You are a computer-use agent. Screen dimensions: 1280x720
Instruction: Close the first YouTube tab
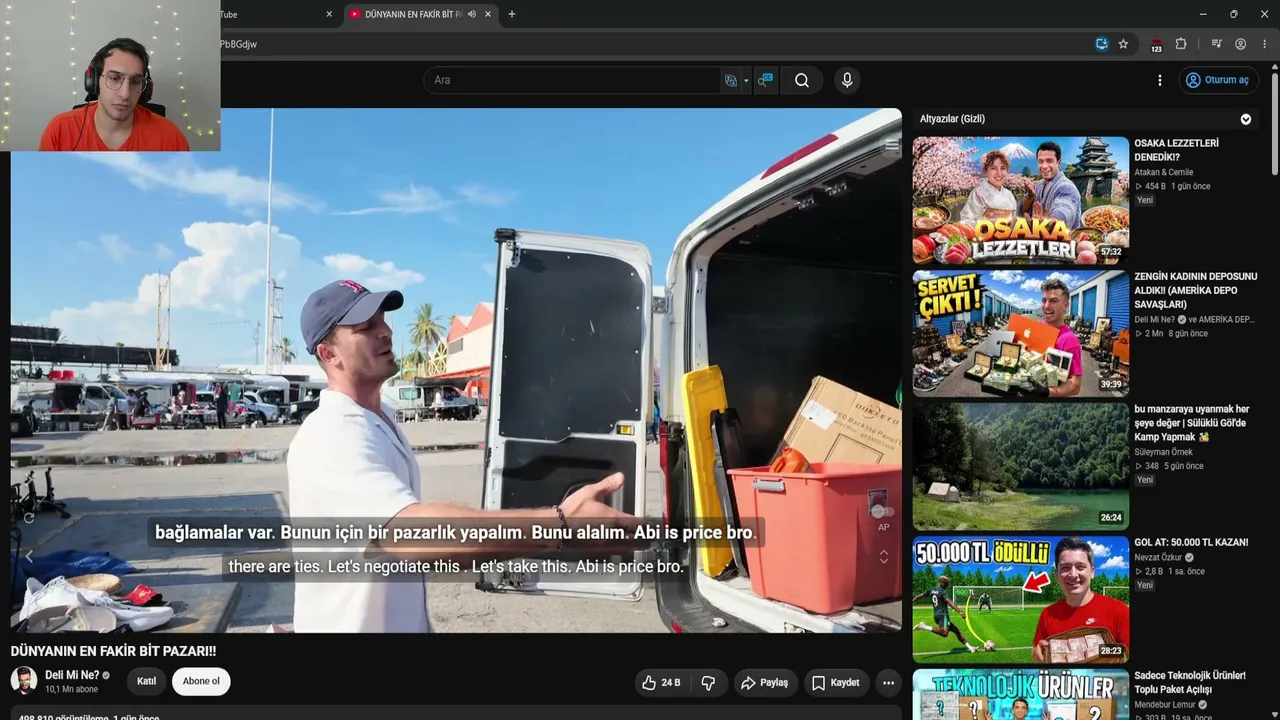tap(329, 14)
